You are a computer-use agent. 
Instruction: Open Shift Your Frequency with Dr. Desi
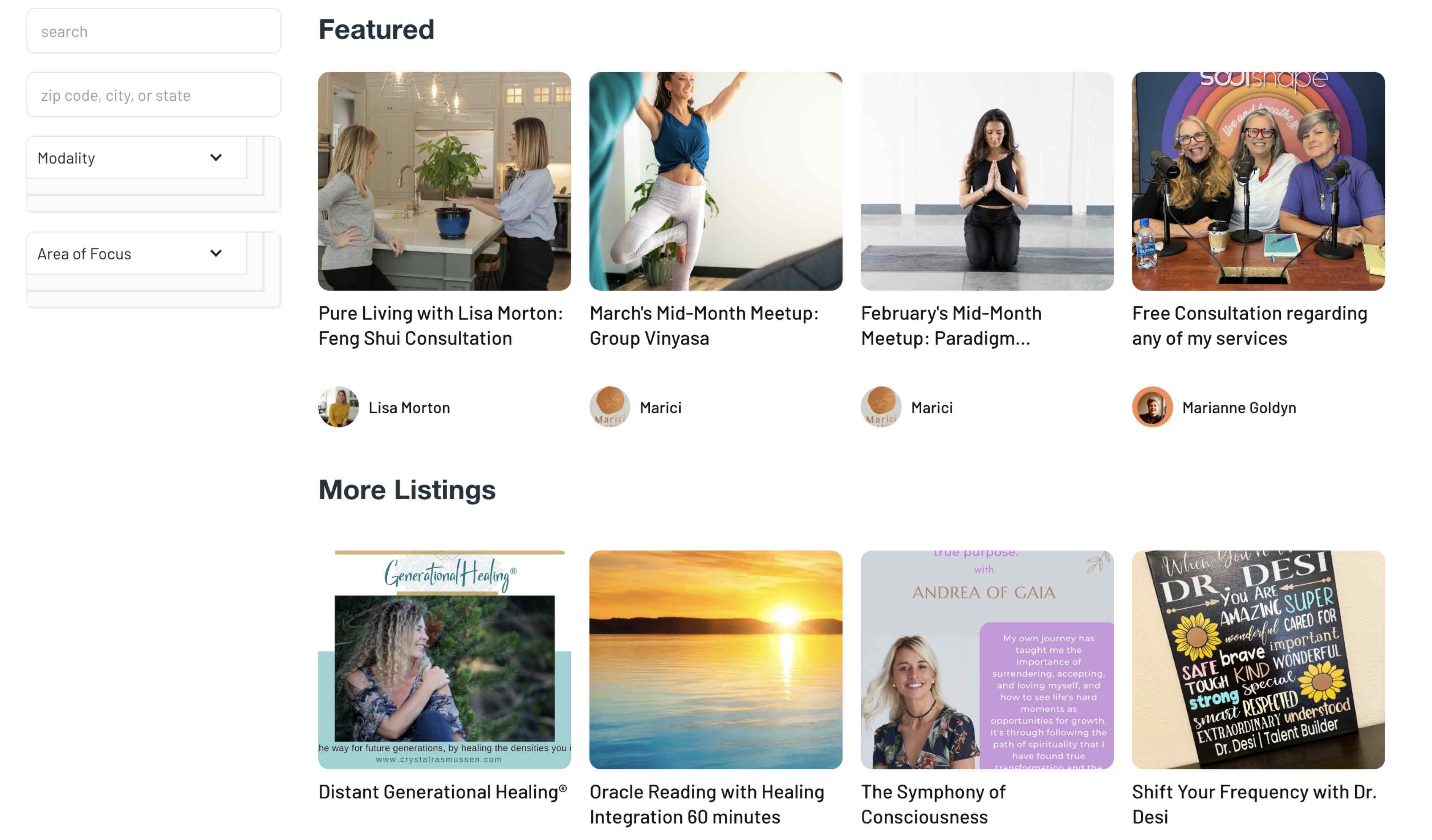[1254, 804]
